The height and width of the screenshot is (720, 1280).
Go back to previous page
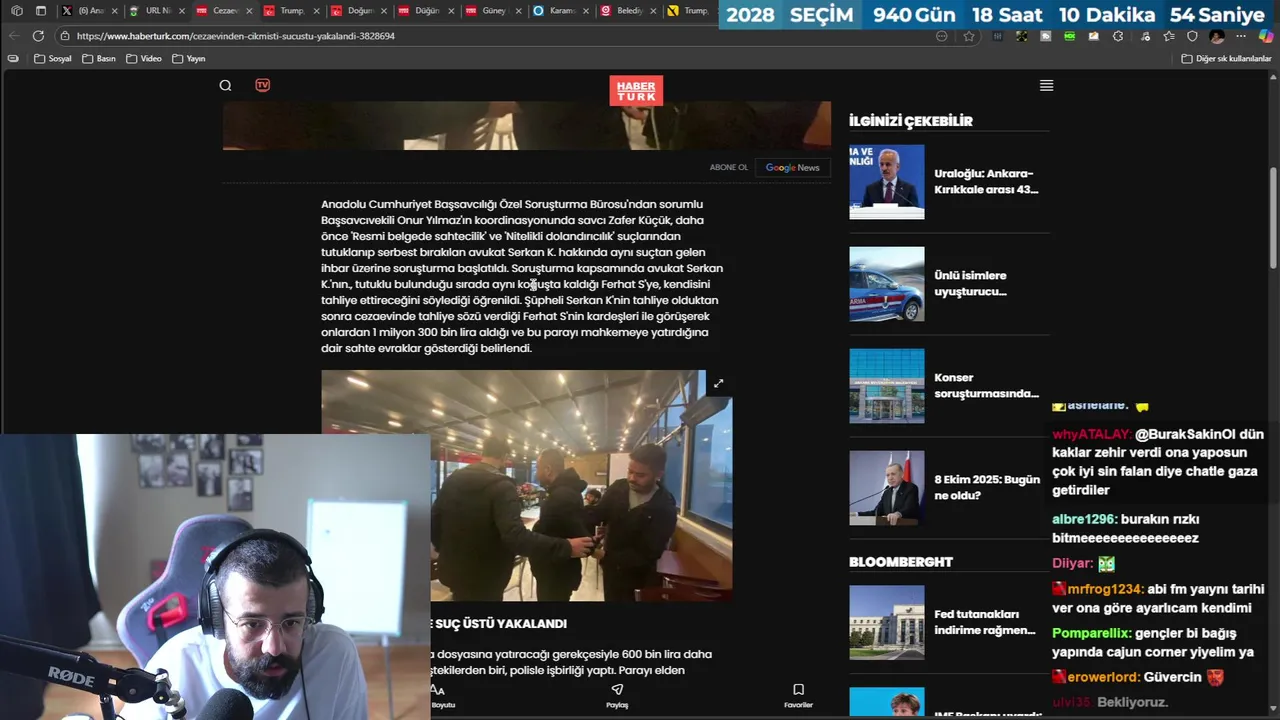pyautogui.click(x=14, y=36)
